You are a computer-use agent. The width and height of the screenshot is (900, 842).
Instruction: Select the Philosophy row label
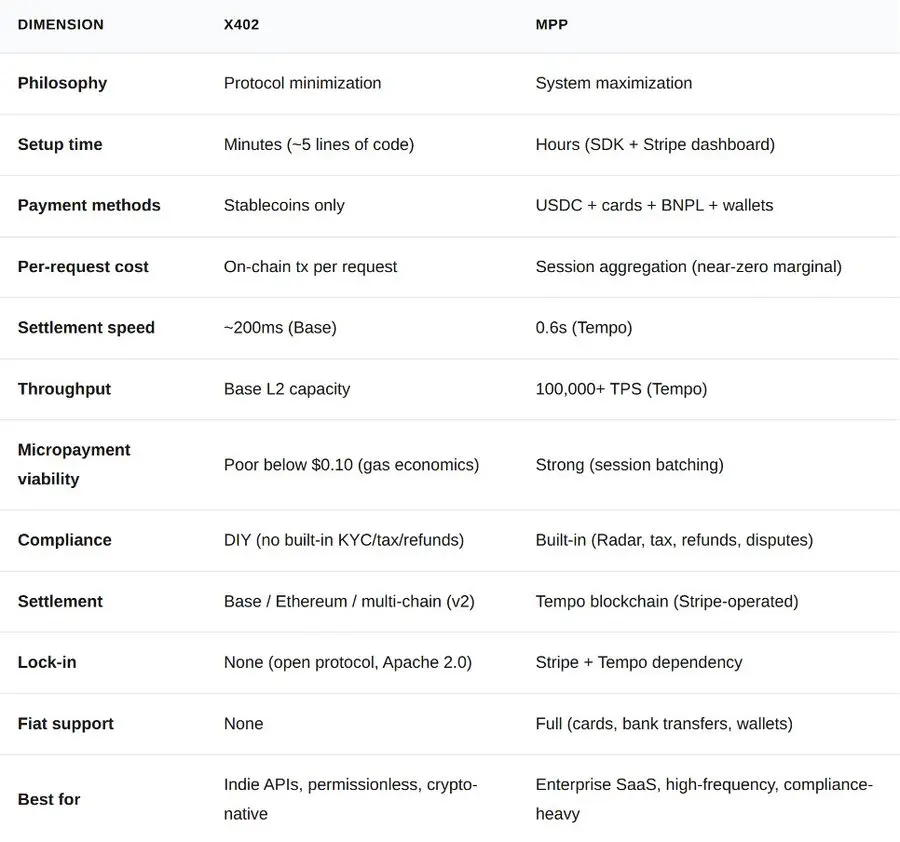tap(62, 83)
